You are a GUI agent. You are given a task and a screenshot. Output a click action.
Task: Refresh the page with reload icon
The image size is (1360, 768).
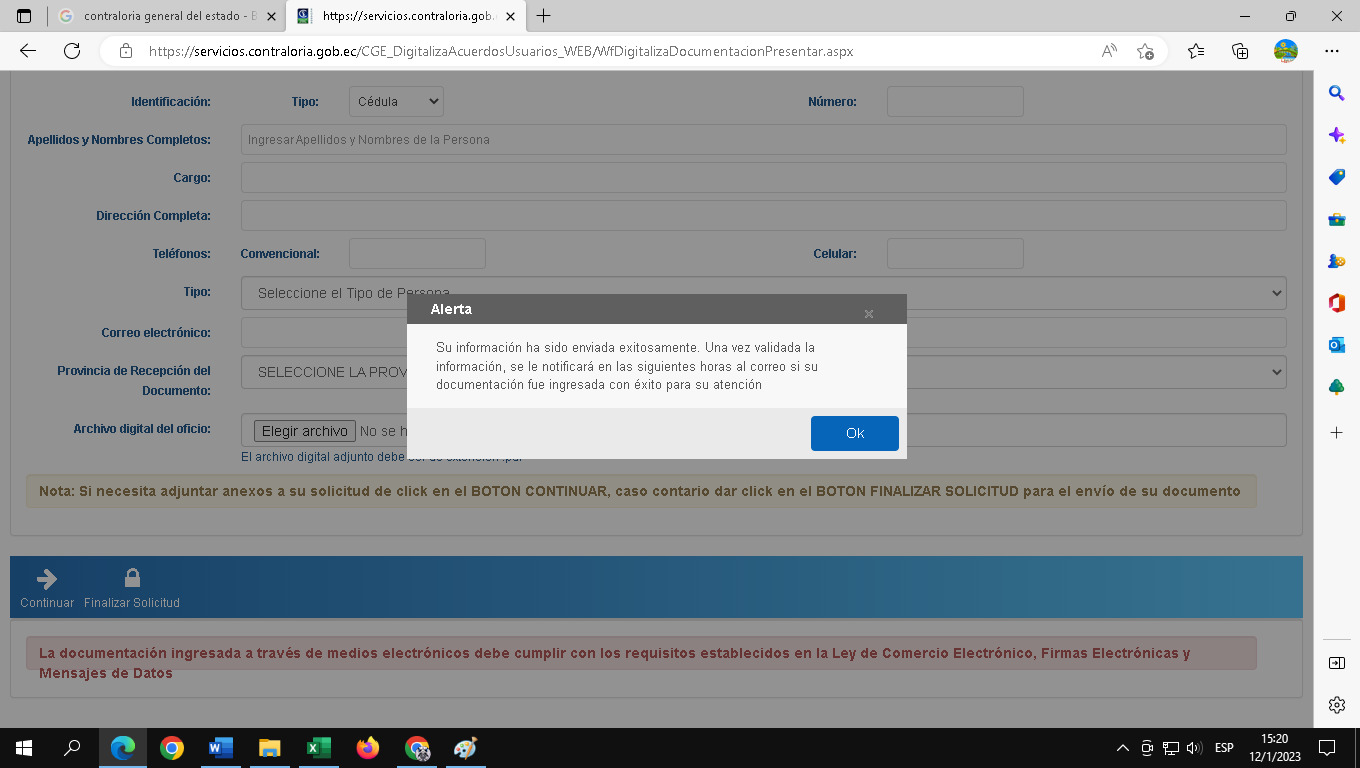coord(72,51)
